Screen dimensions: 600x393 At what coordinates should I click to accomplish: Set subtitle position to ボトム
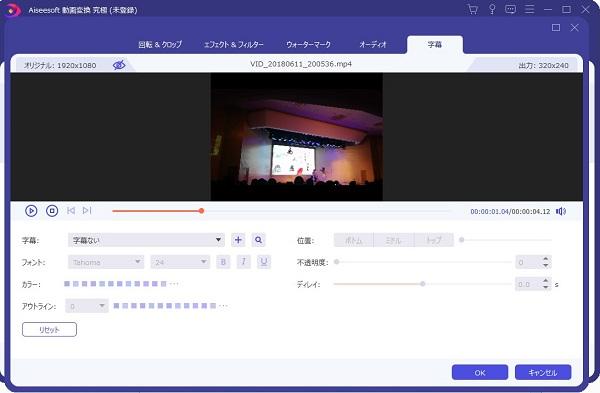click(354, 240)
